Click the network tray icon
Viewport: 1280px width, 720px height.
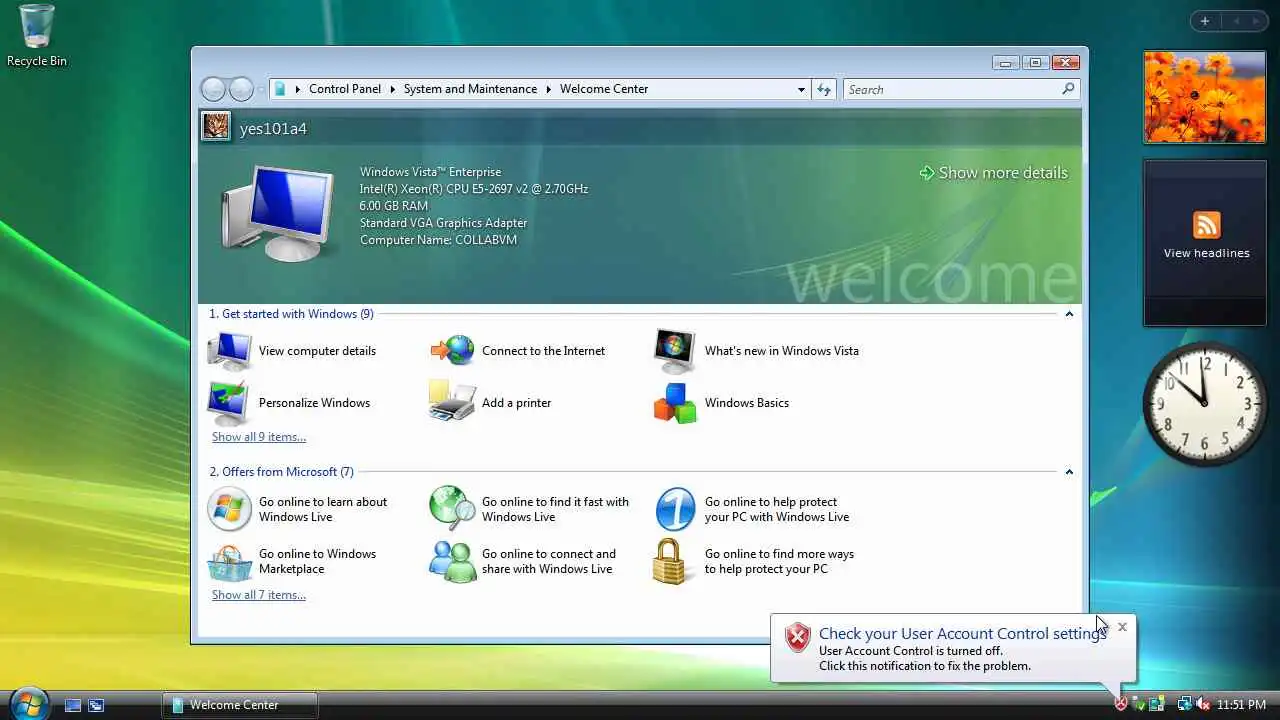tap(1183, 704)
